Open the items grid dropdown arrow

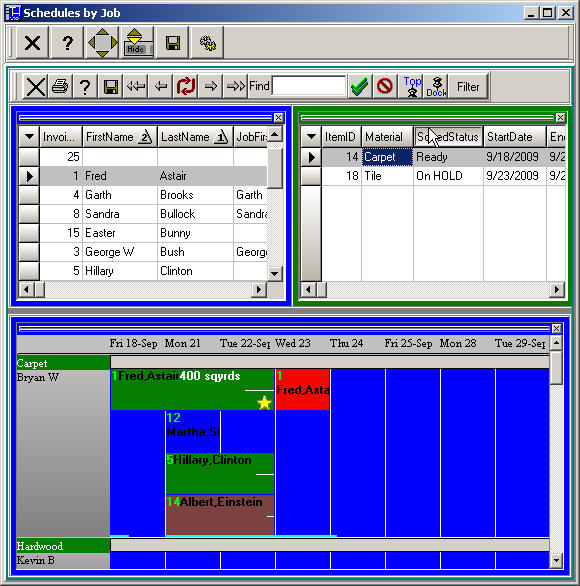click(311, 137)
